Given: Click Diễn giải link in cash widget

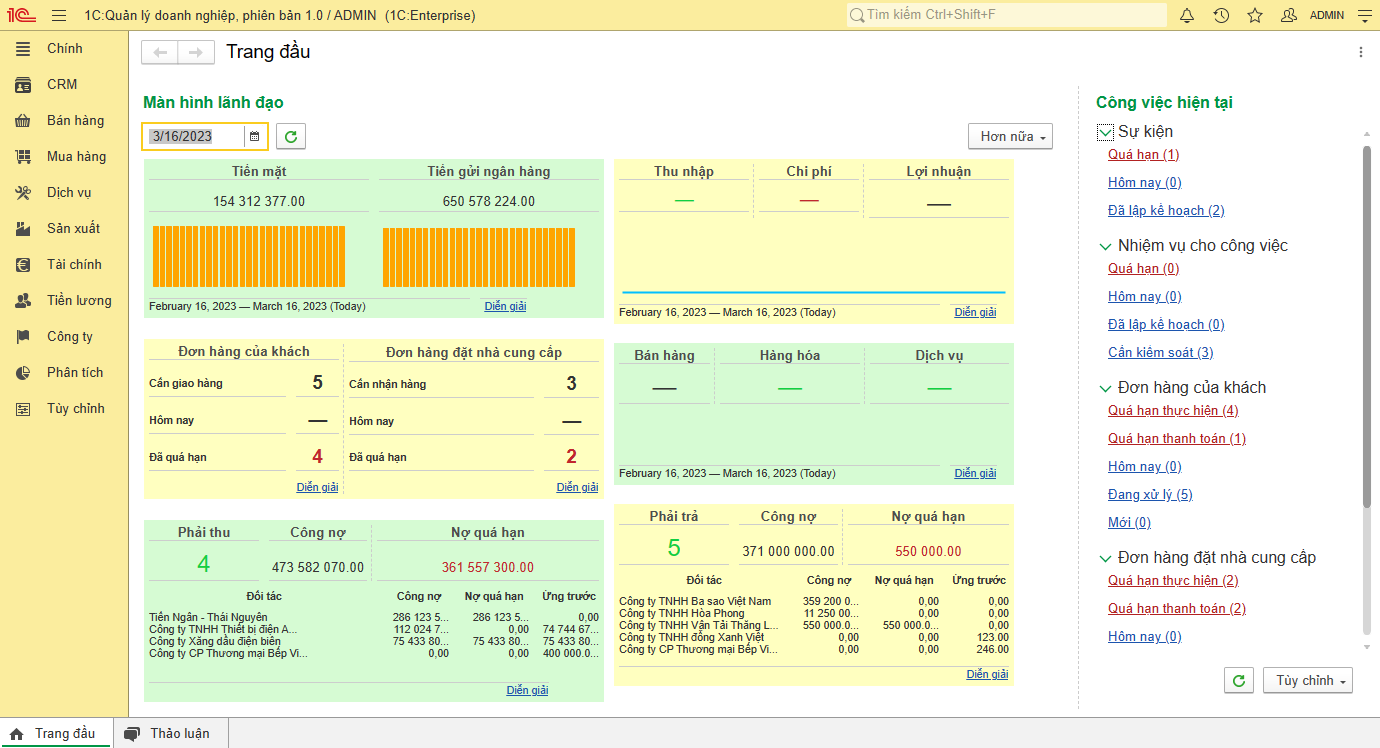Looking at the screenshot, I should [x=505, y=306].
